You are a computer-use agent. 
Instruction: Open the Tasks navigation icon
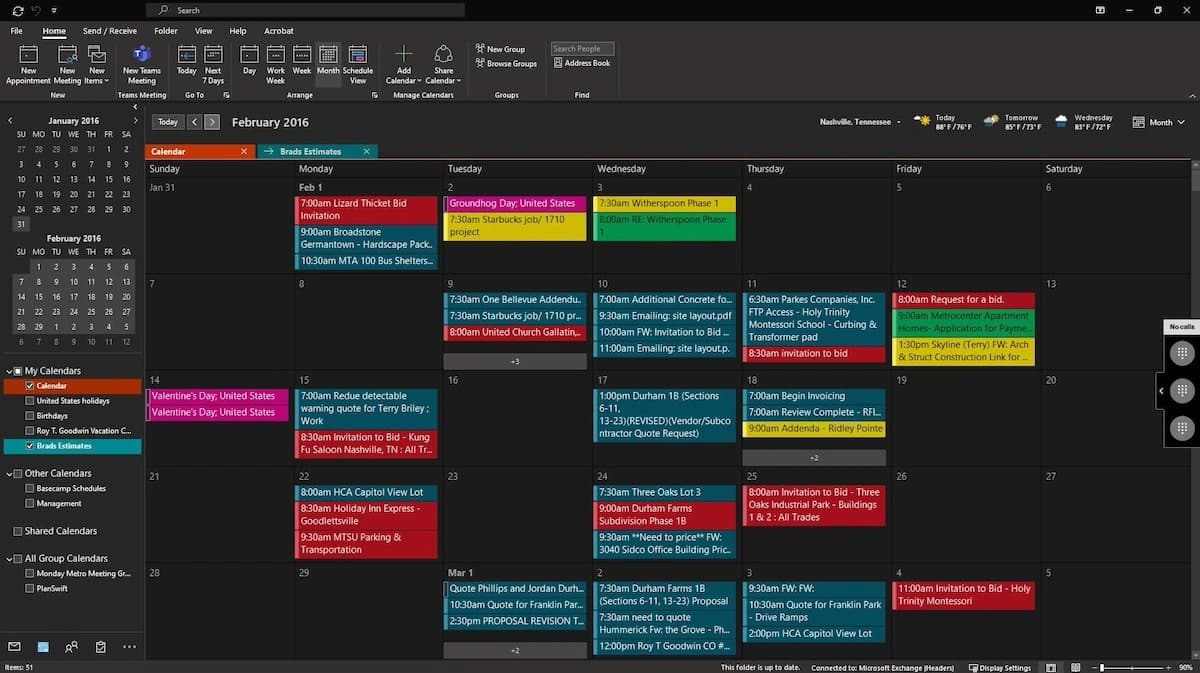pyautogui.click(x=101, y=647)
